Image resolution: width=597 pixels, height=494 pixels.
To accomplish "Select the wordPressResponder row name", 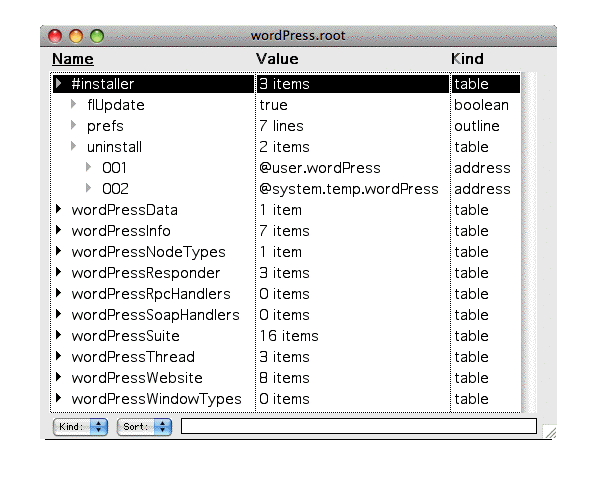I will [146, 273].
